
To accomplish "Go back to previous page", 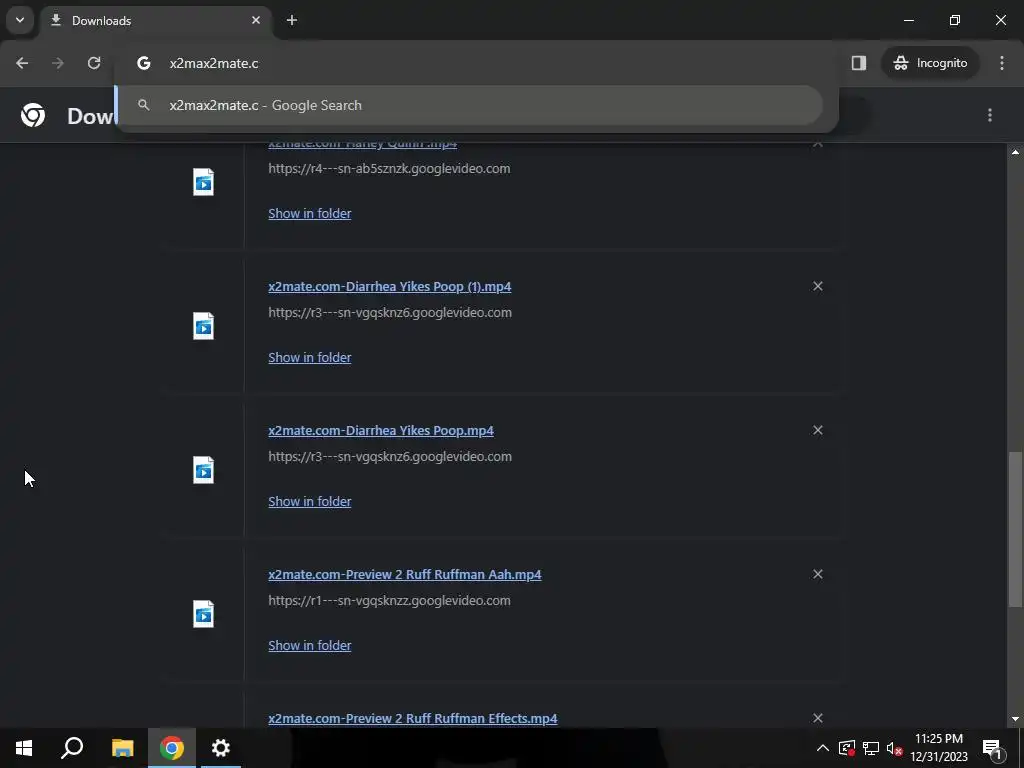I will click(x=22, y=63).
